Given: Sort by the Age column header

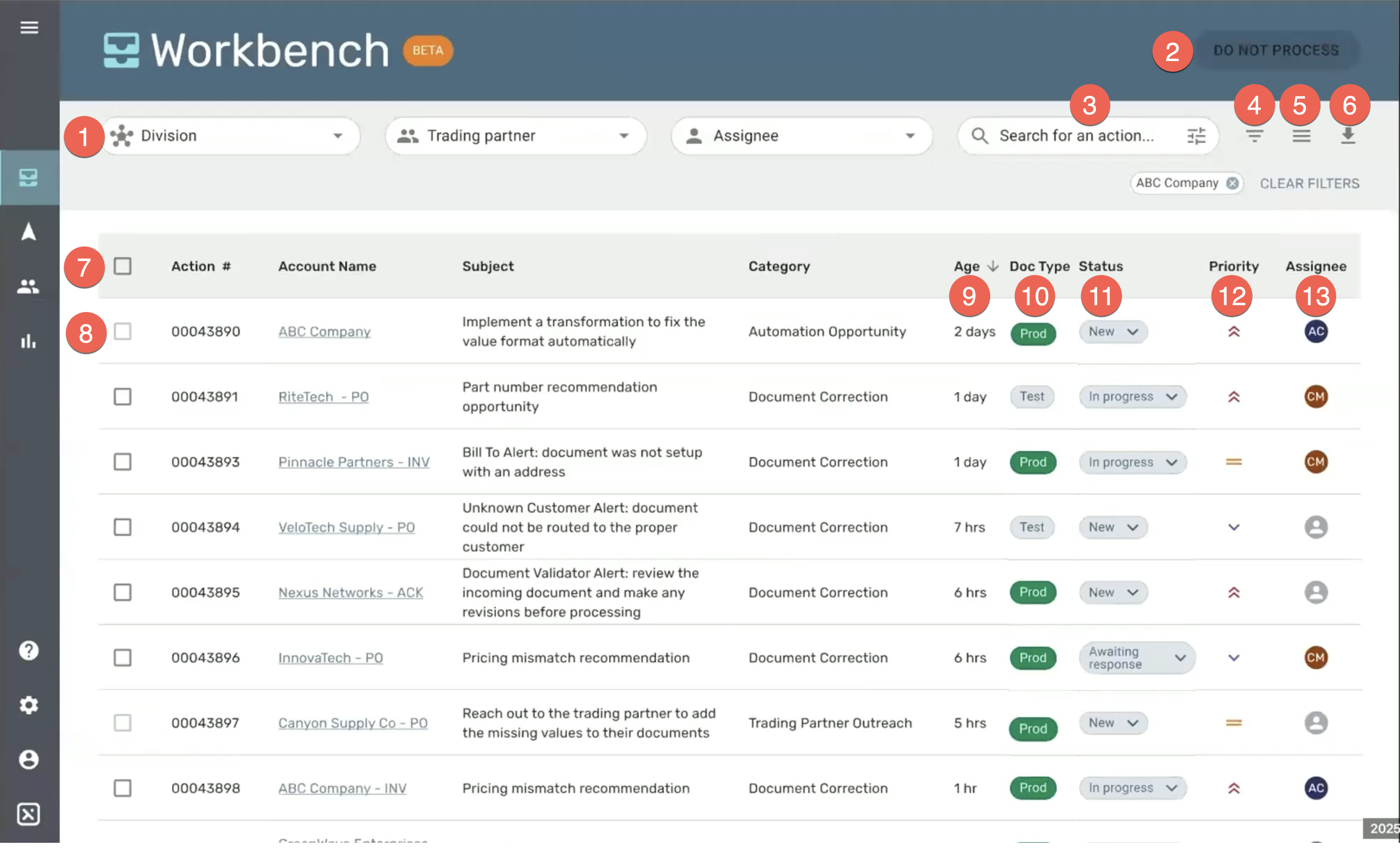Looking at the screenshot, I should [976, 266].
